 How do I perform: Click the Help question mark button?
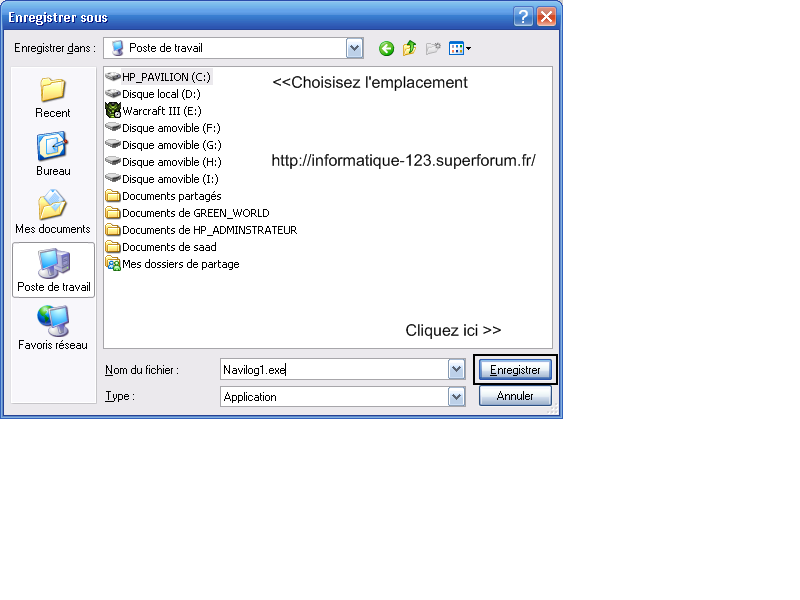[523, 17]
